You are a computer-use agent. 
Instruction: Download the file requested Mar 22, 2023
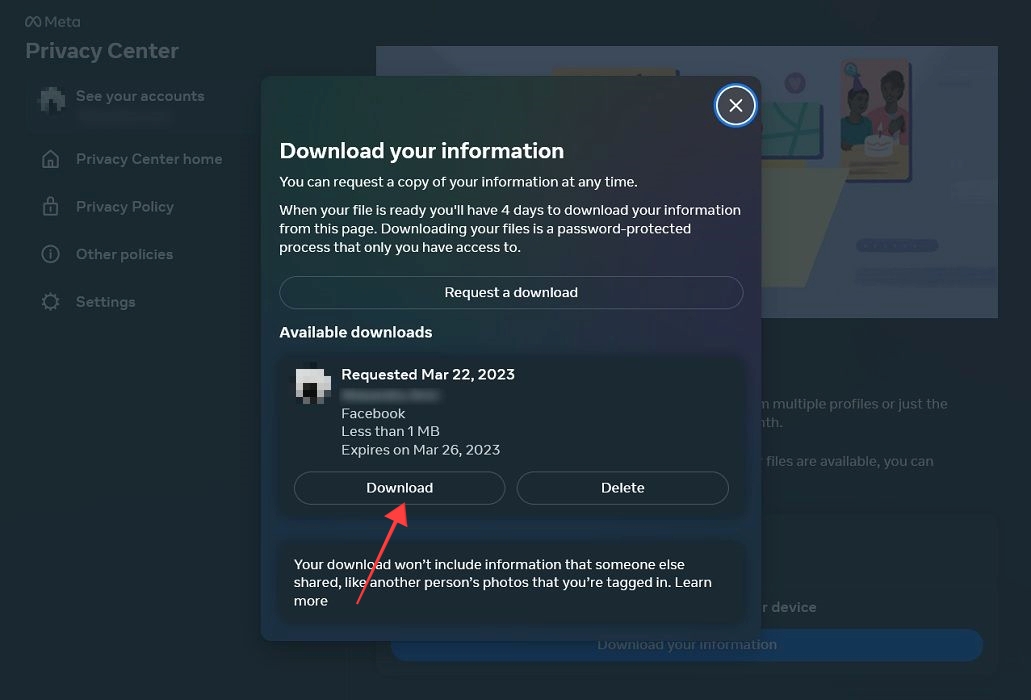pos(399,487)
